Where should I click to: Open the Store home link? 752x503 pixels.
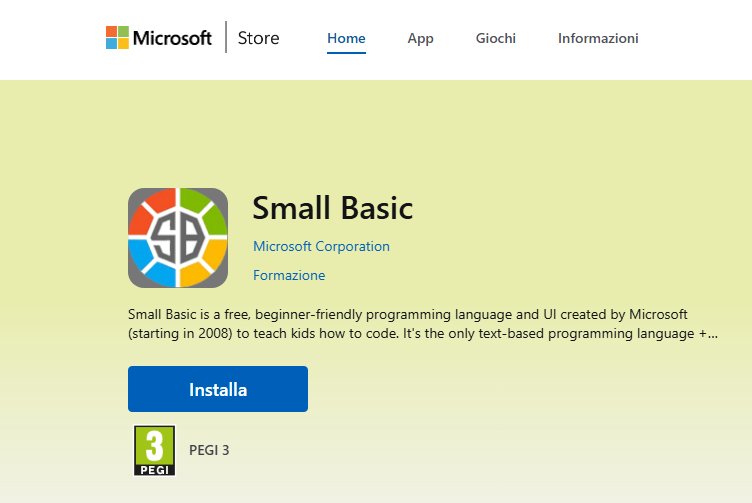tap(258, 38)
